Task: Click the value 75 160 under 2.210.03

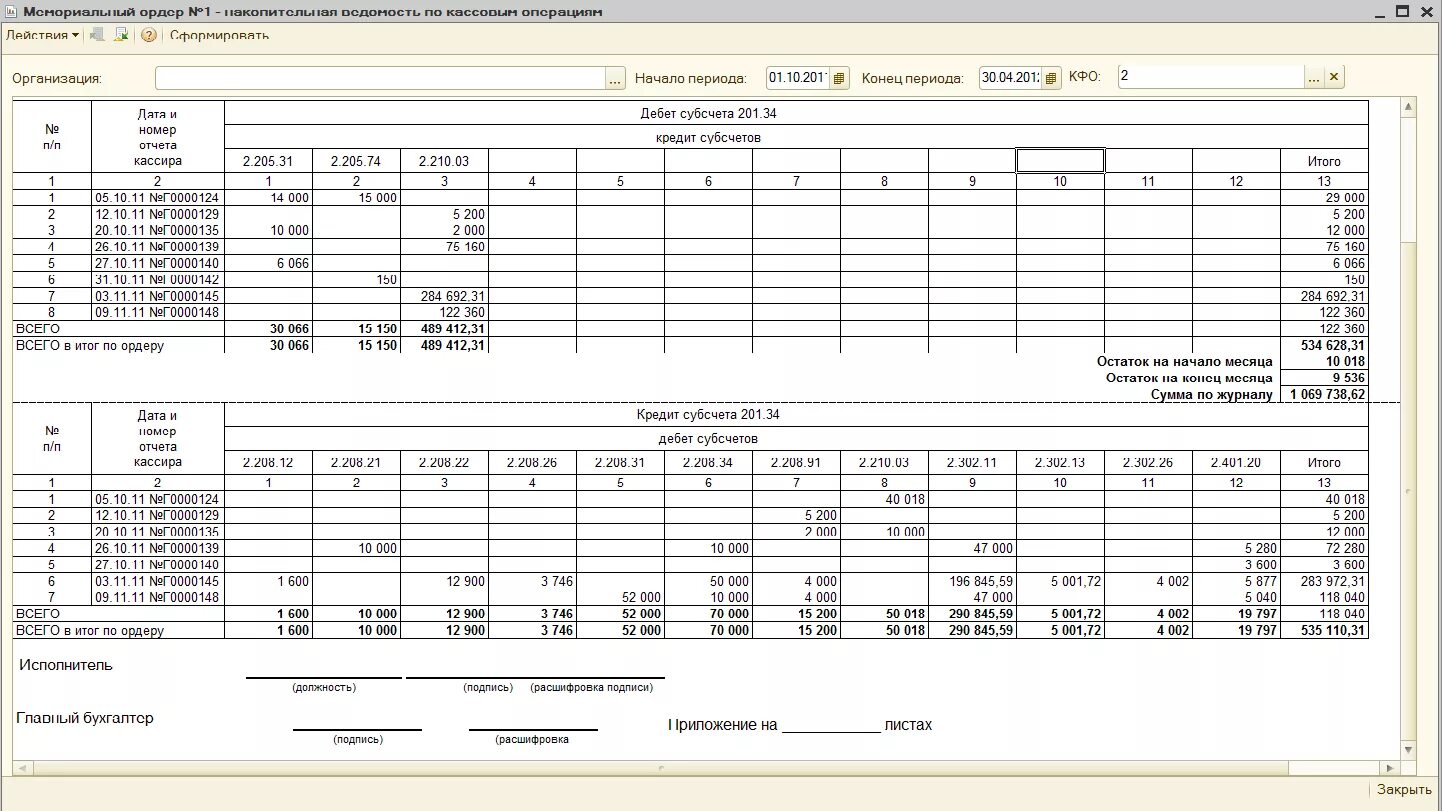Action: click(465, 247)
